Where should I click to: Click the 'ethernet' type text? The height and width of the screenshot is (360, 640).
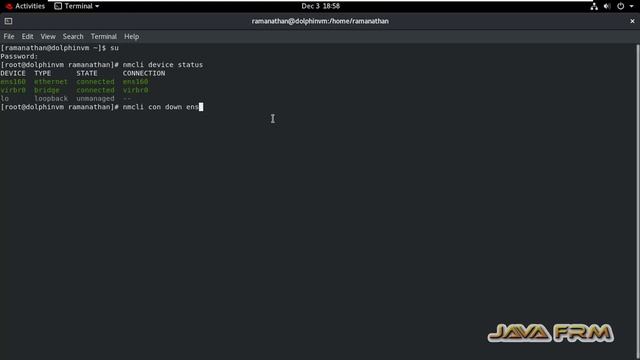pos(51,82)
